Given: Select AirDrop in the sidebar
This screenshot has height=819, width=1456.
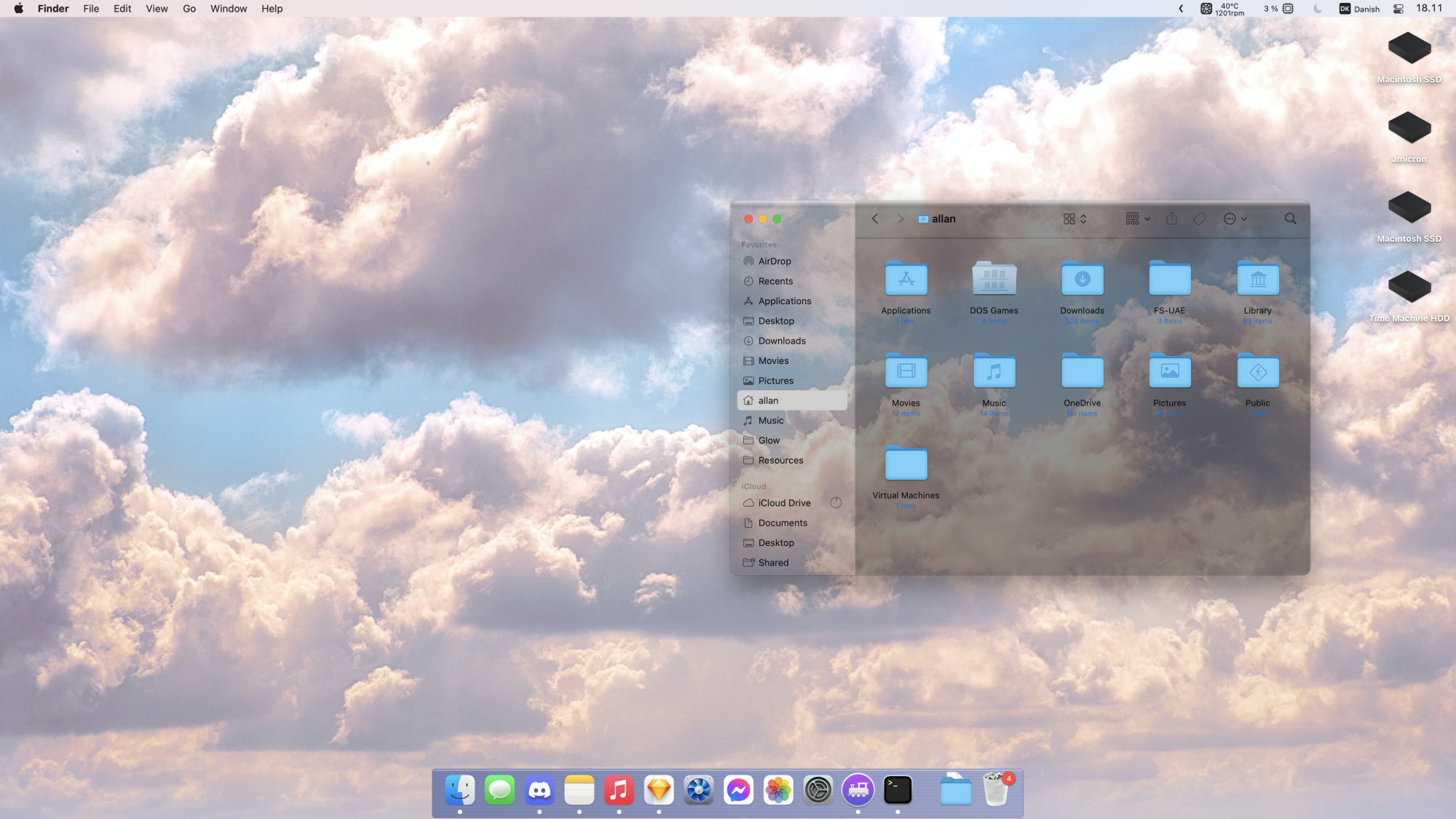Looking at the screenshot, I should click(774, 261).
